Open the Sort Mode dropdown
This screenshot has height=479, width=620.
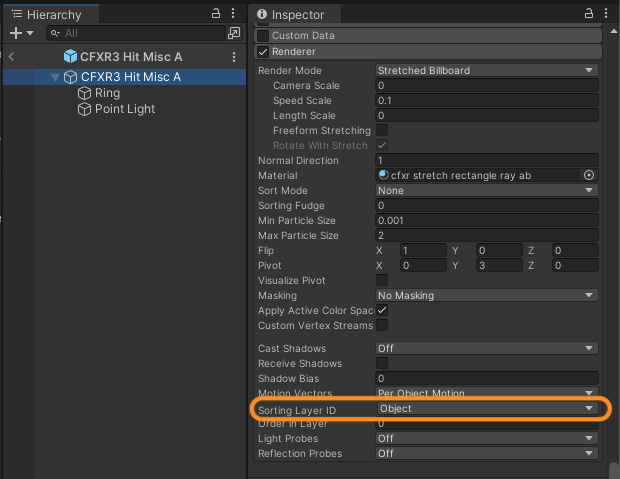coord(486,190)
